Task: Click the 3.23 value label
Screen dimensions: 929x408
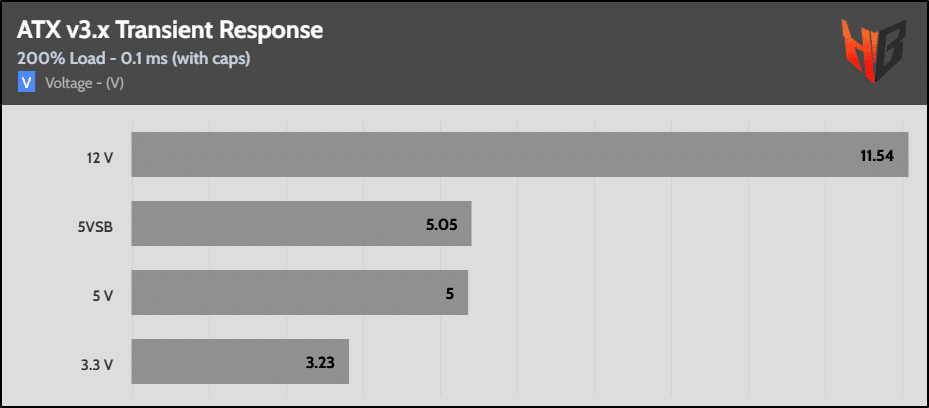Action: pyautogui.click(x=320, y=362)
